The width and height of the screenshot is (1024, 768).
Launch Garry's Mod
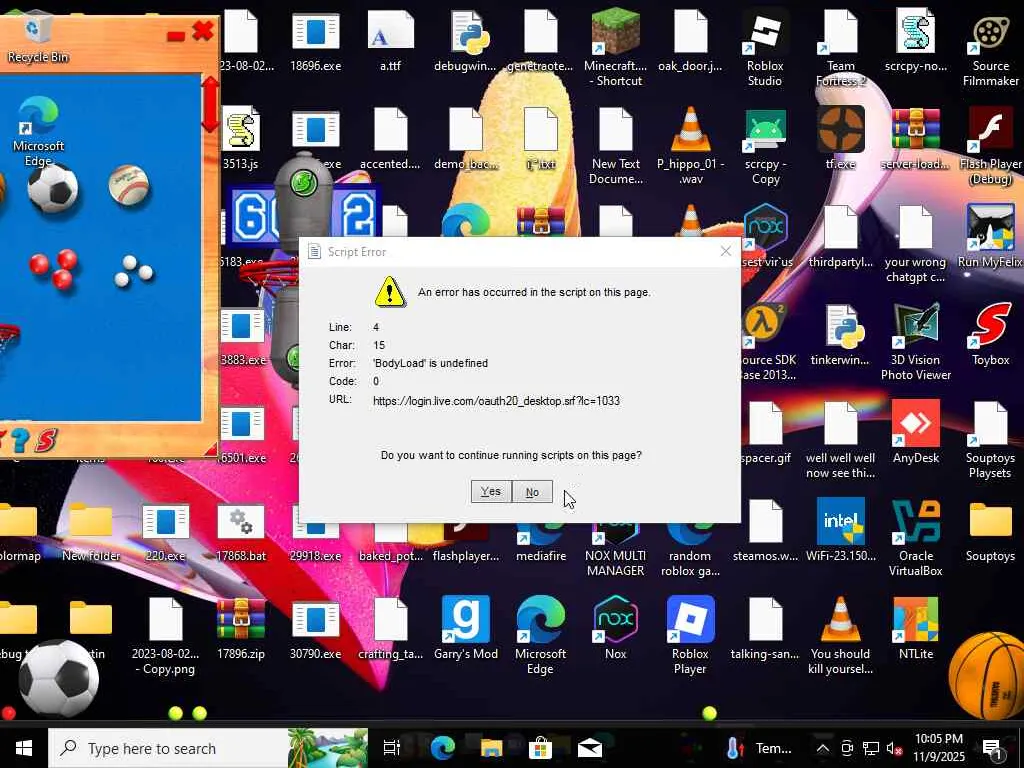(x=466, y=628)
